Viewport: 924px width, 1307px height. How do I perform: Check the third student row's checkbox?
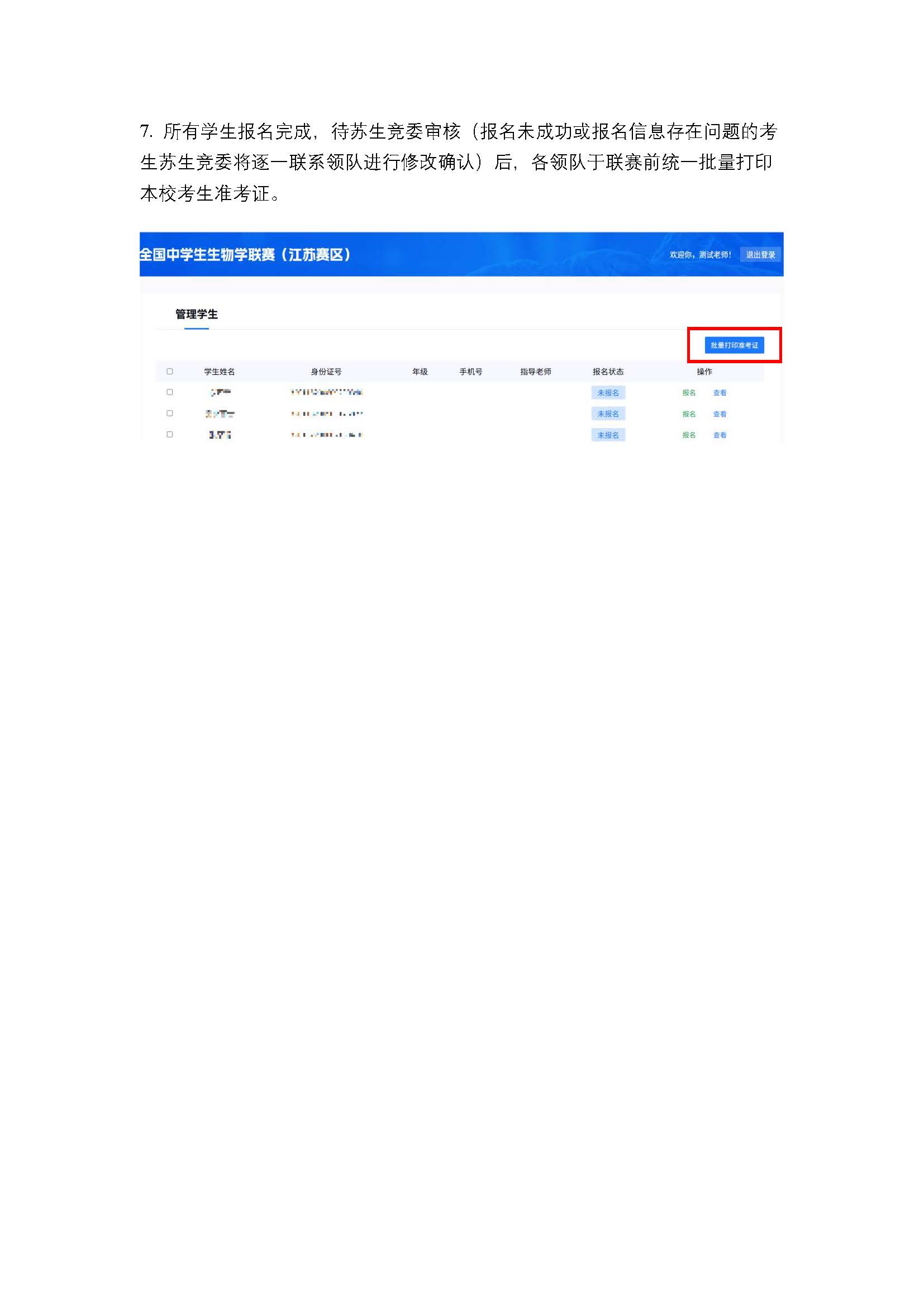click(x=170, y=434)
